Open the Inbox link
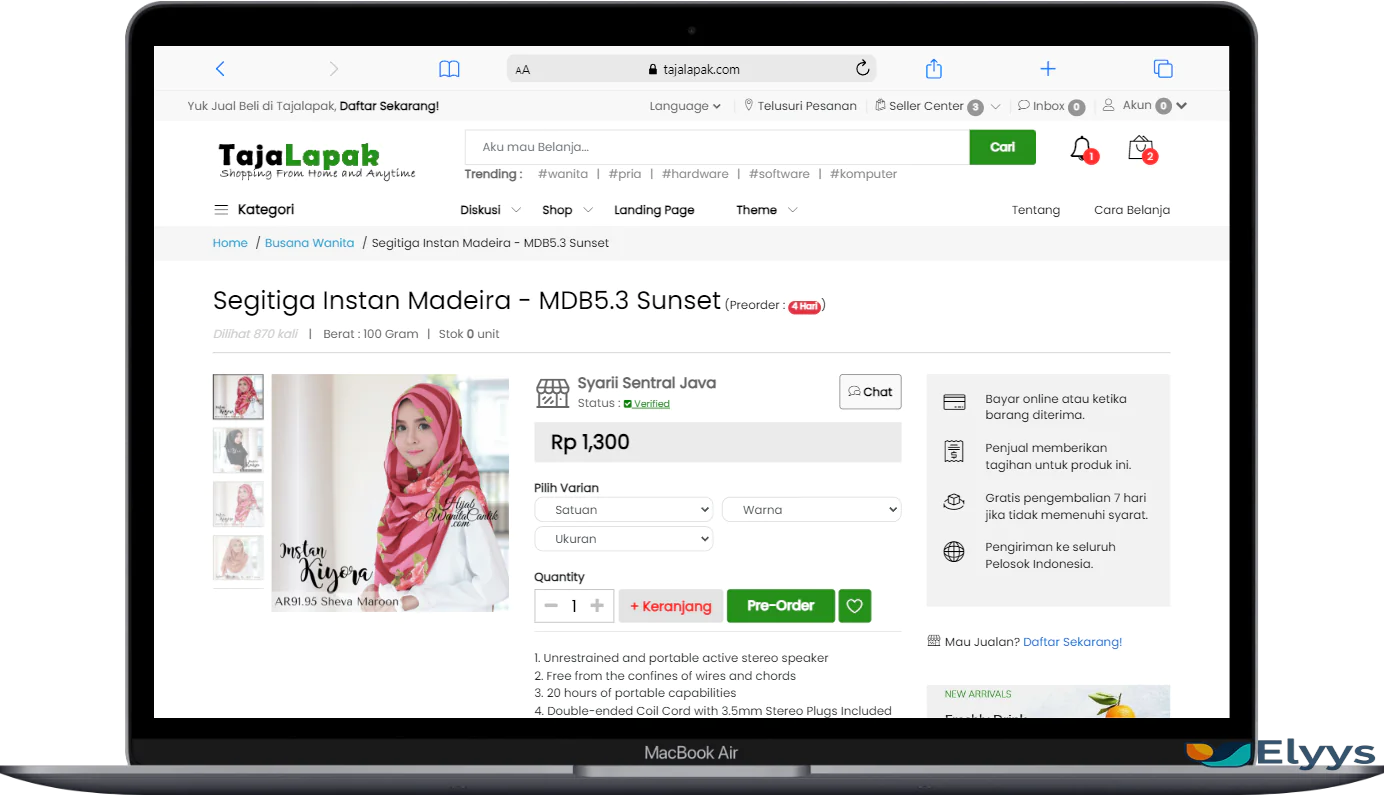Image resolution: width=1384 pixels, height=795 pixels. pos(1051,106)
